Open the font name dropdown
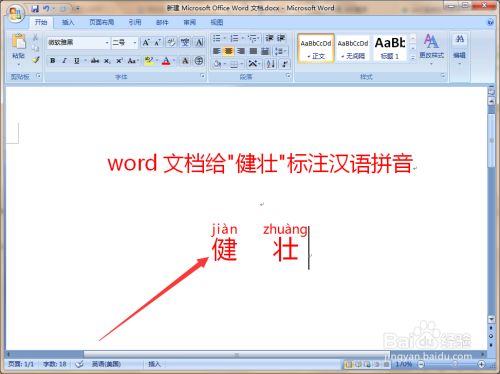500x374 pixels. coord(107,43)
